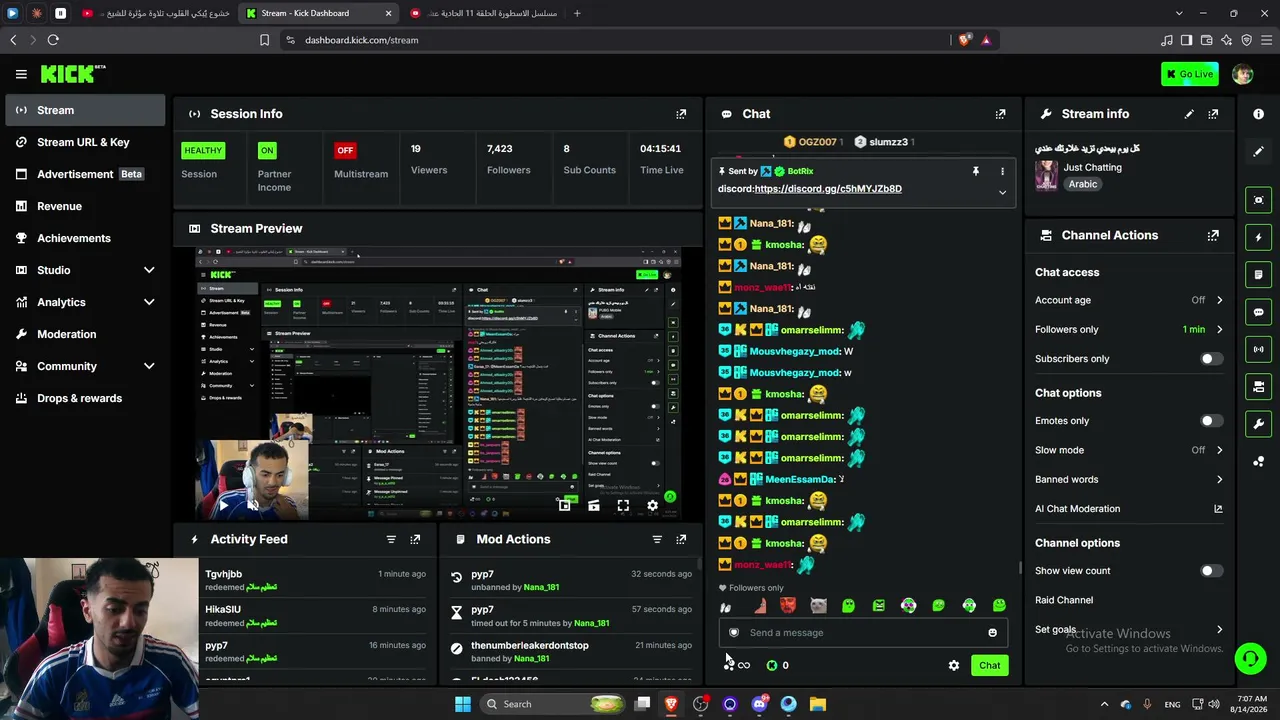Open the Revenue page
Screen dimensions: 1280x720
pyautogui.click(x=85, y=206)
